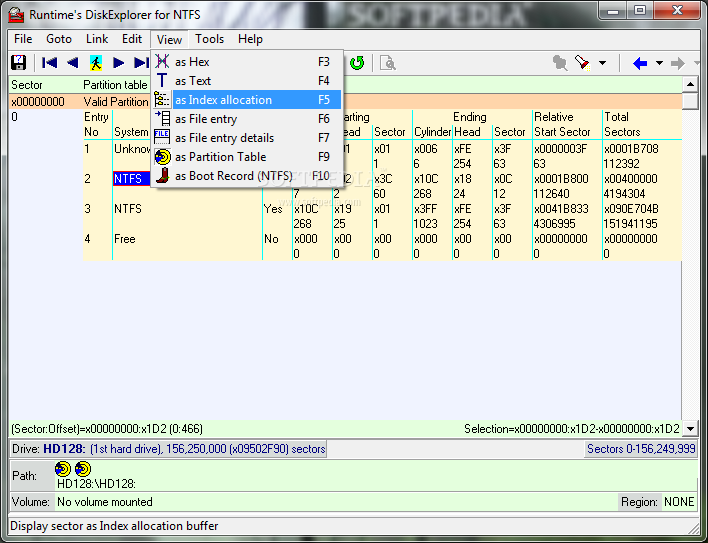The width and height of the screenshot is (708, 543).
Task: Open the Edit menu
Action: (x=132, y=39)
